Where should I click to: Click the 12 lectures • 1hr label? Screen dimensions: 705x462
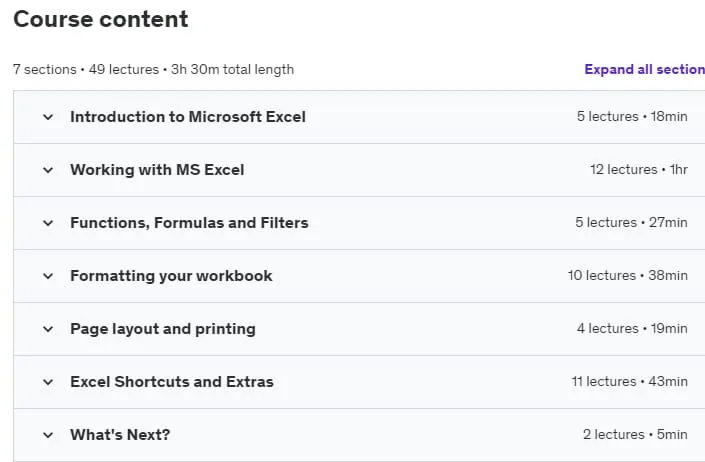(639, 169)
